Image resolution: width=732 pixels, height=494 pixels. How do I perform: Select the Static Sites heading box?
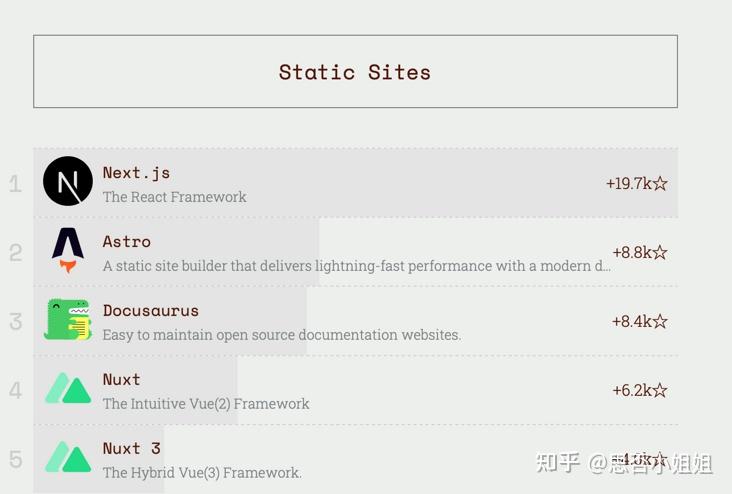pos(355,72)
